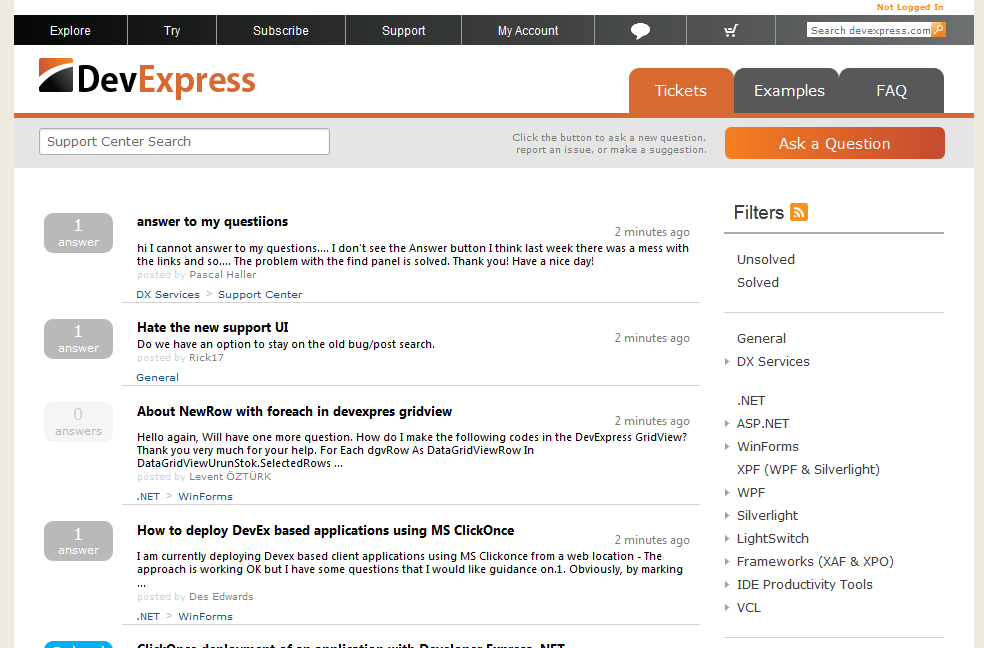Click WinForms breadcrumb under Levent ÖZTÜRK's ticket
984x648 pixels.
[205, 497]
